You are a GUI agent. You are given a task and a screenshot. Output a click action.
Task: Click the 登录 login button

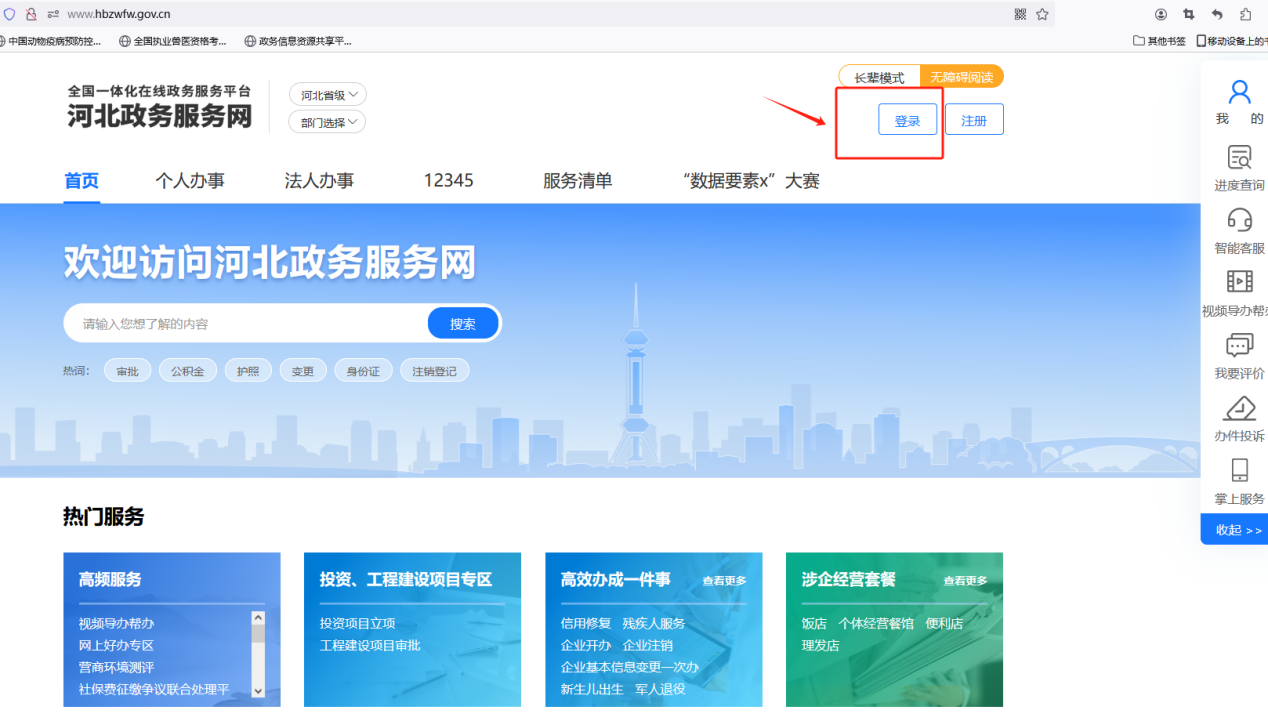[x=907, y=120]
